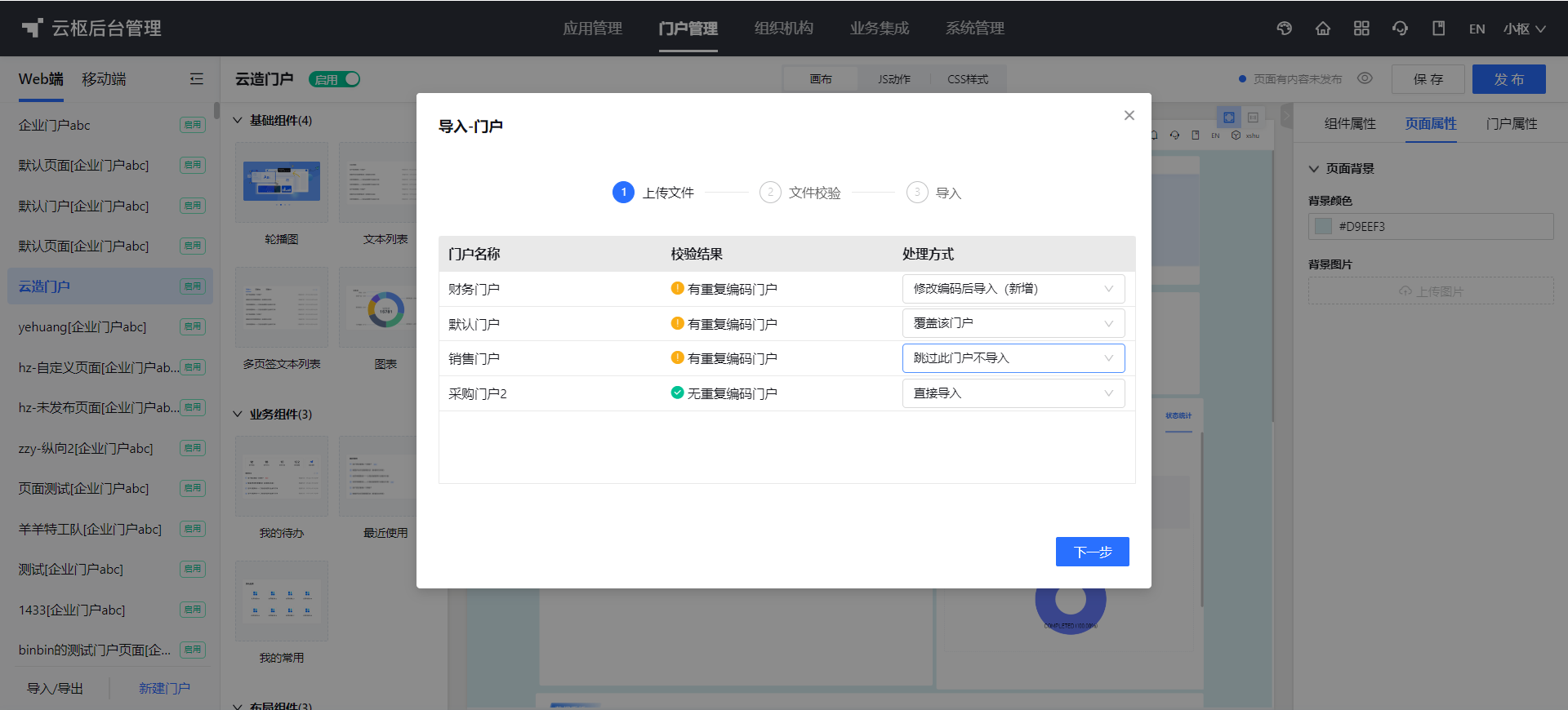This screenshot has width=1568, height=710.
Task: Click the 下一步 button
Action: [x=1093, y=552]
